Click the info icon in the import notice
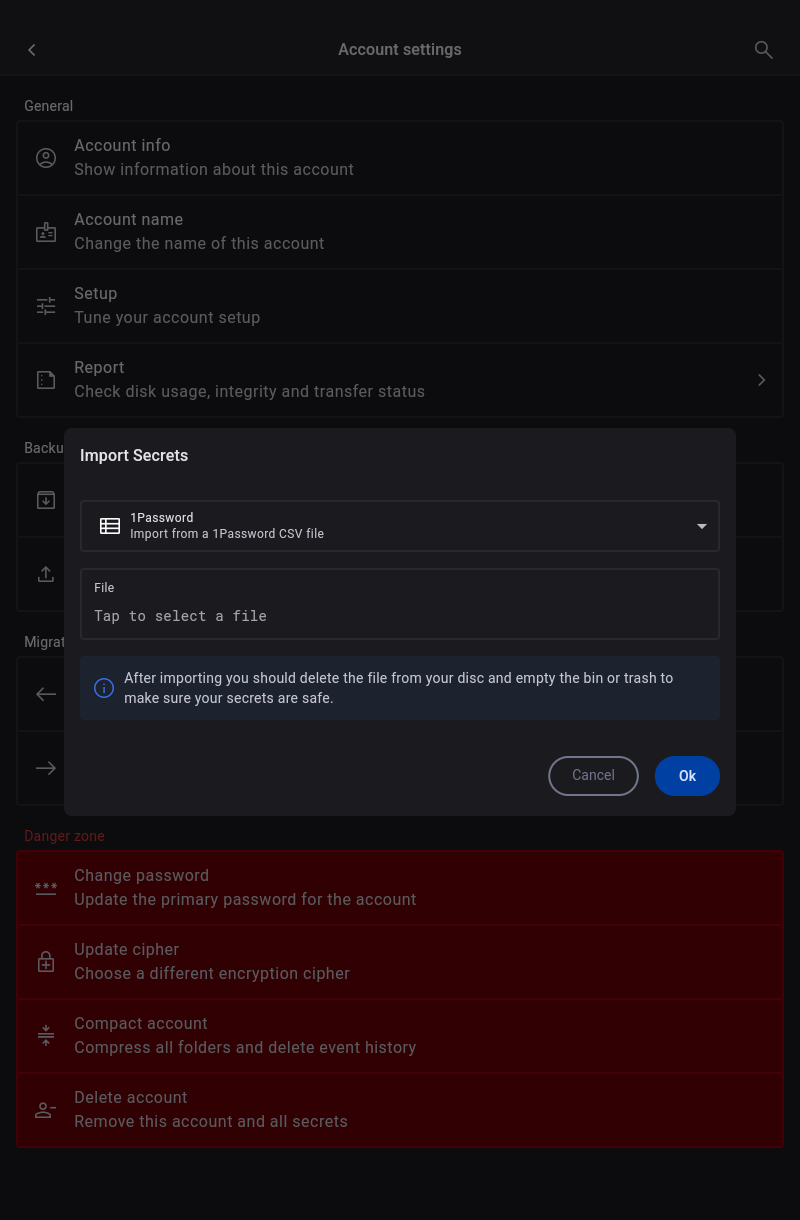This screenshot has width=800, height=1220. (x=104, y=688)
